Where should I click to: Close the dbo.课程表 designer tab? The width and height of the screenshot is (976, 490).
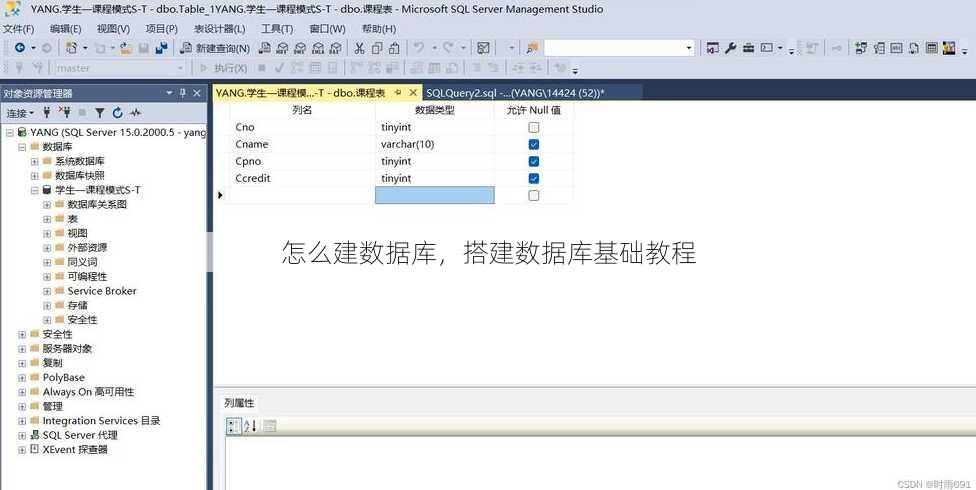tap(413, 93)
